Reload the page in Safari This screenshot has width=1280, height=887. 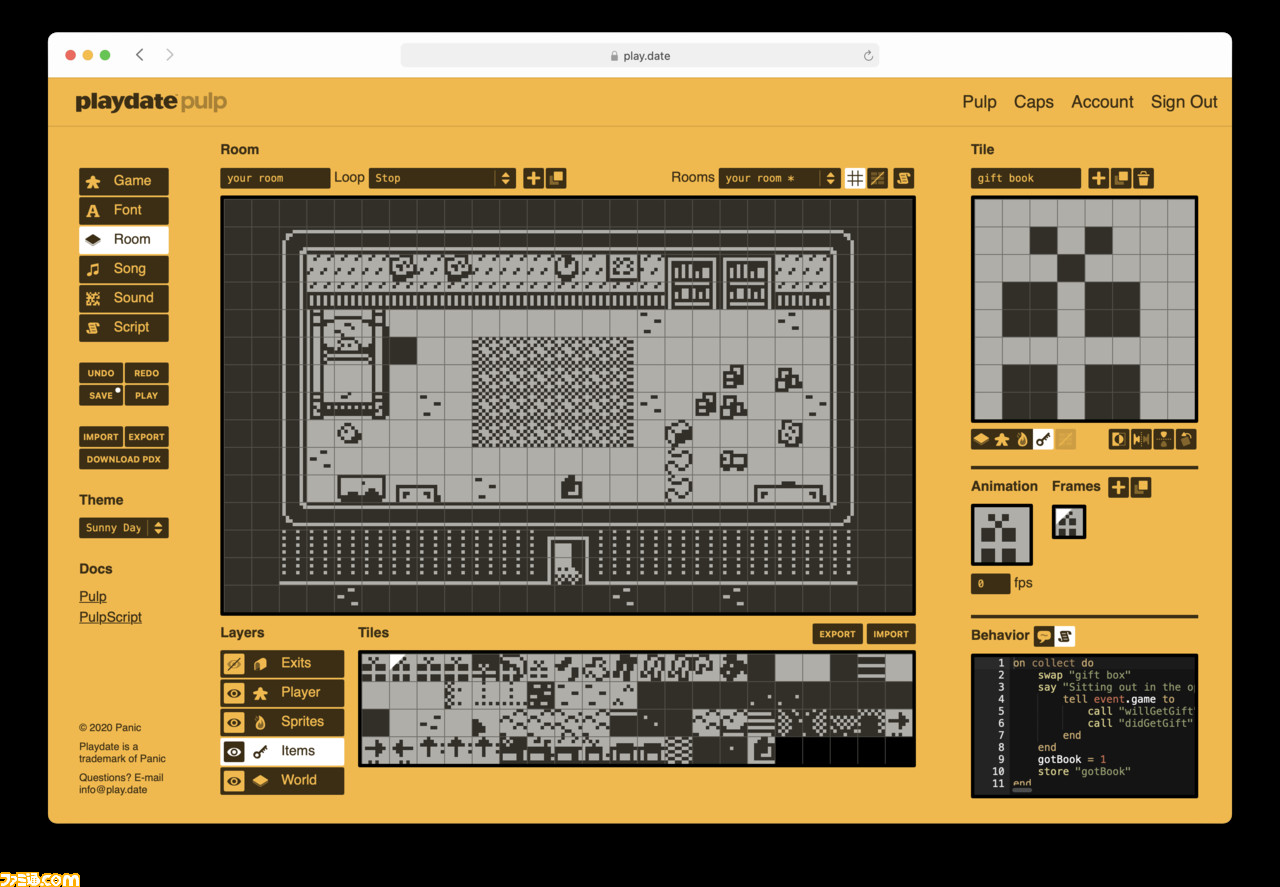tap(868, 56)
